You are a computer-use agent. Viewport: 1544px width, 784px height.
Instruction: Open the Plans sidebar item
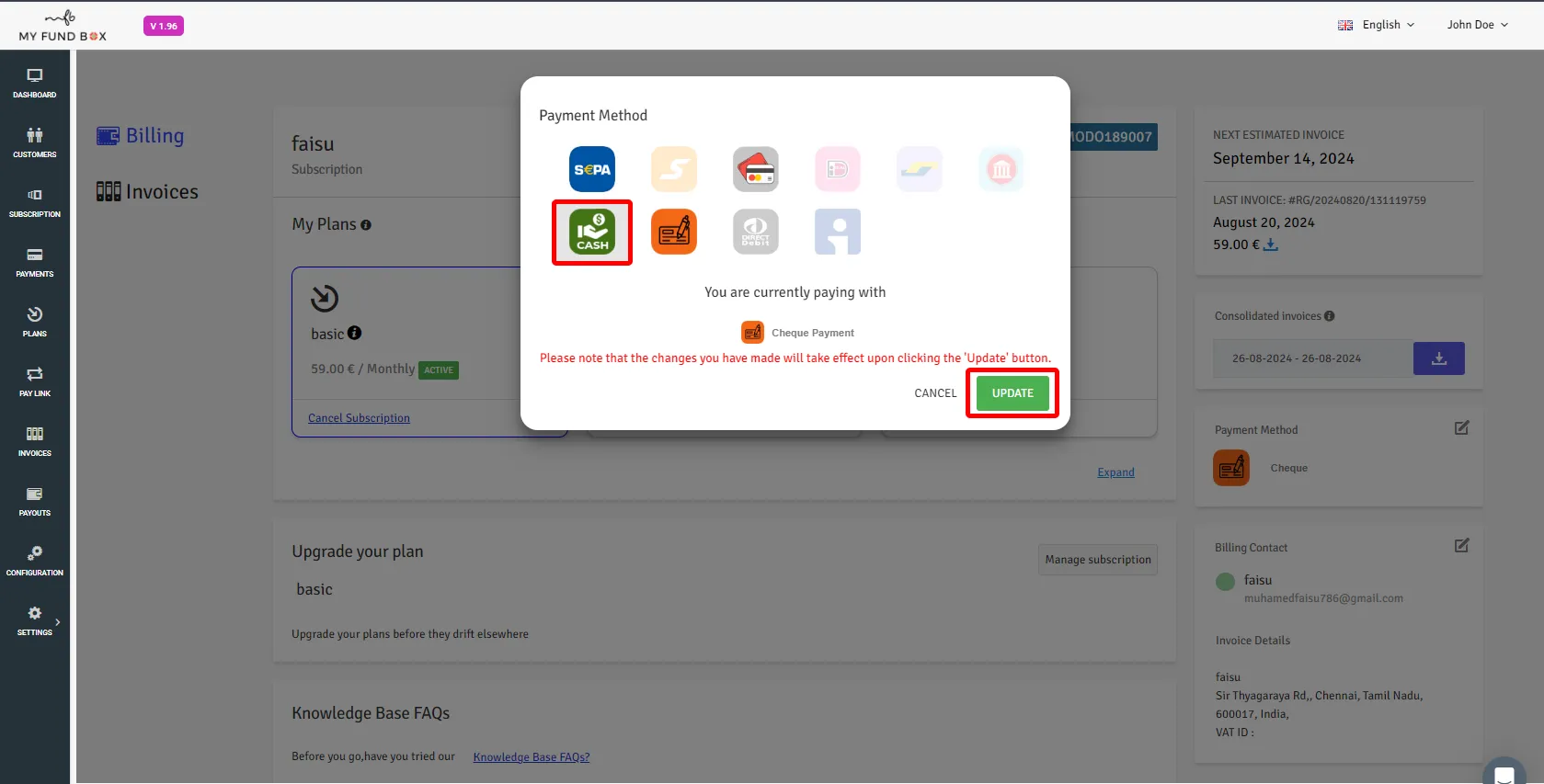[35, 322]
